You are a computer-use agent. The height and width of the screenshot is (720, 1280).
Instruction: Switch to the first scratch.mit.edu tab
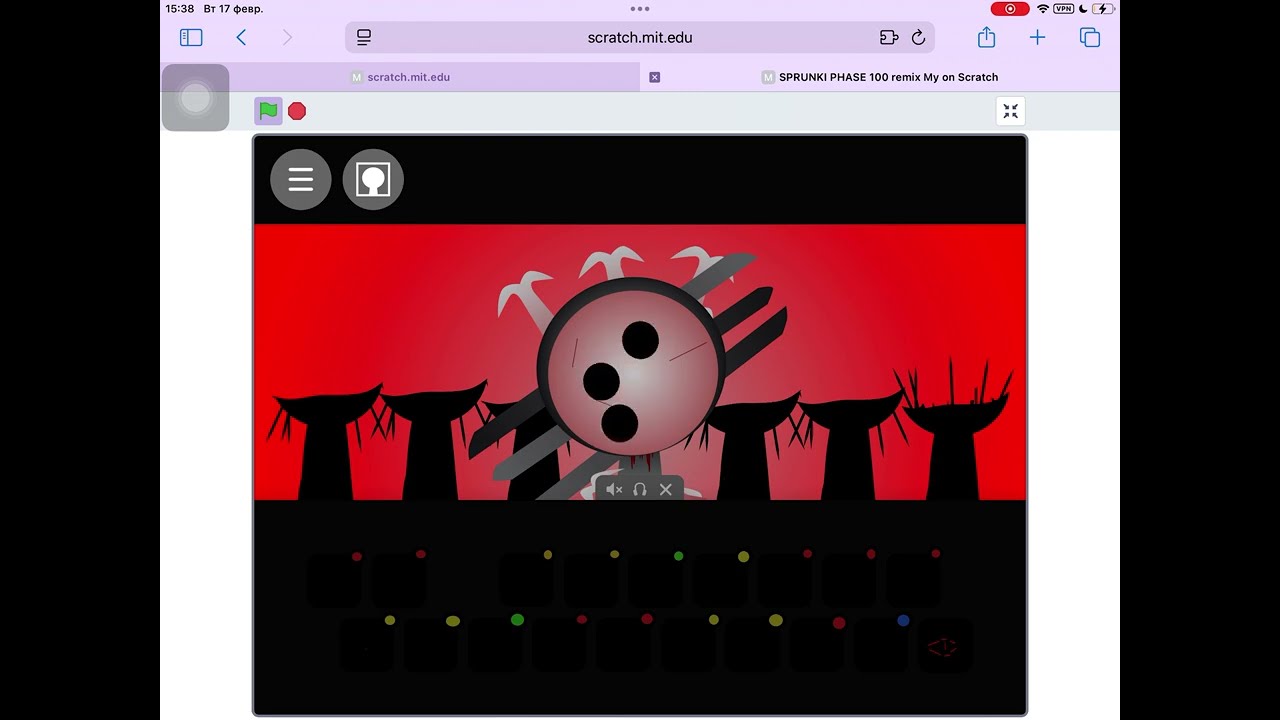tap(400, 77)
